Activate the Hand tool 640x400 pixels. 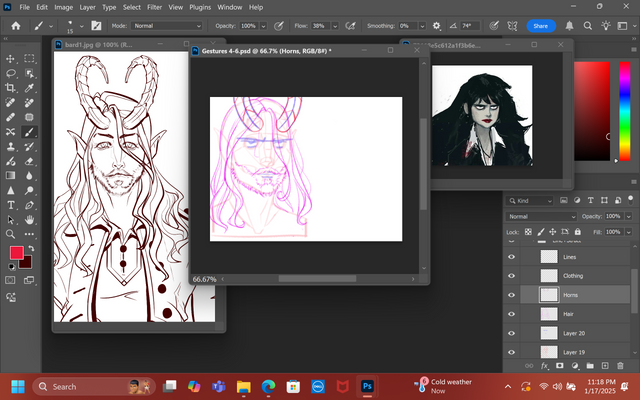click(29, 218)
